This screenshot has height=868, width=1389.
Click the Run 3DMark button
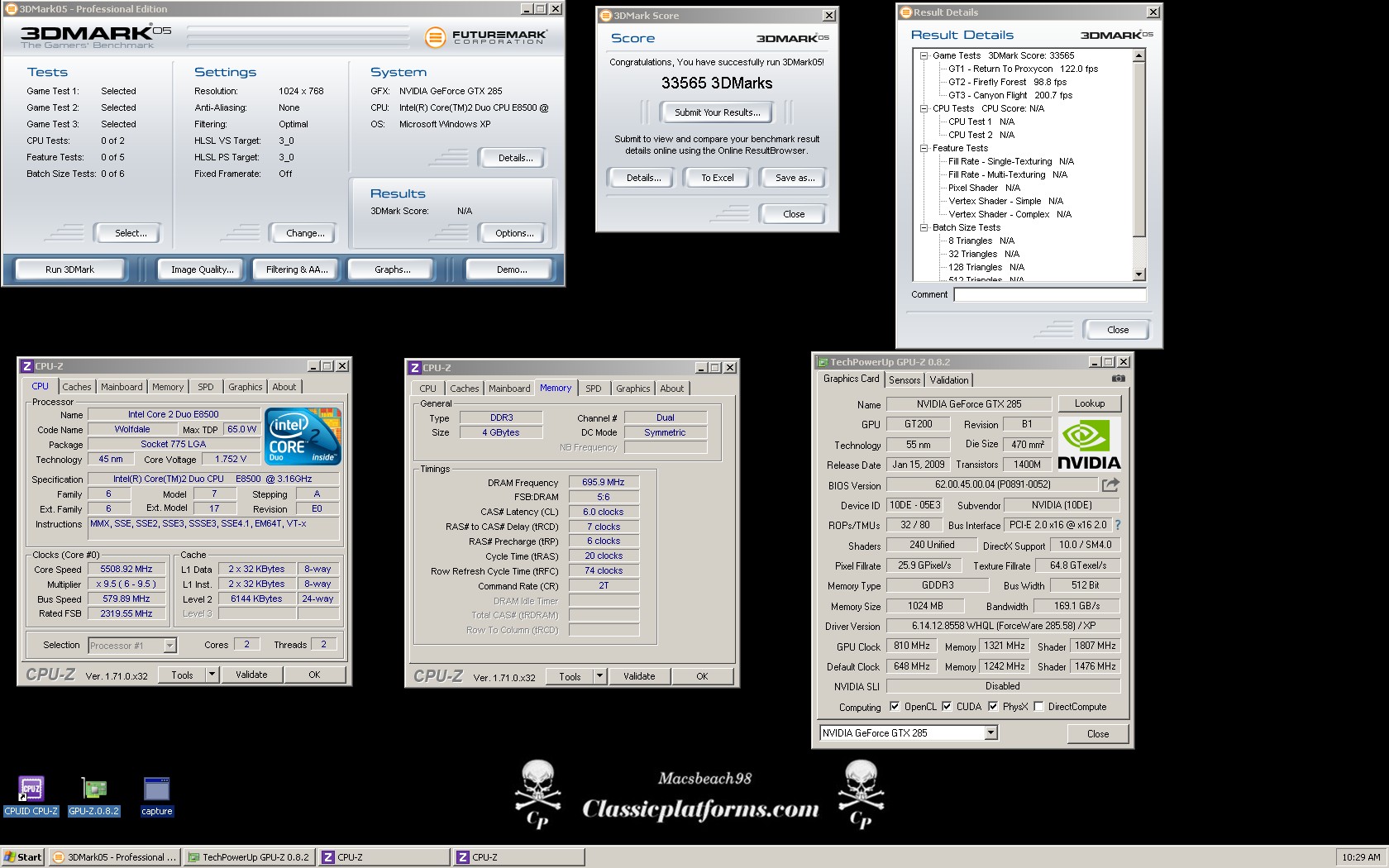[69, 269]
